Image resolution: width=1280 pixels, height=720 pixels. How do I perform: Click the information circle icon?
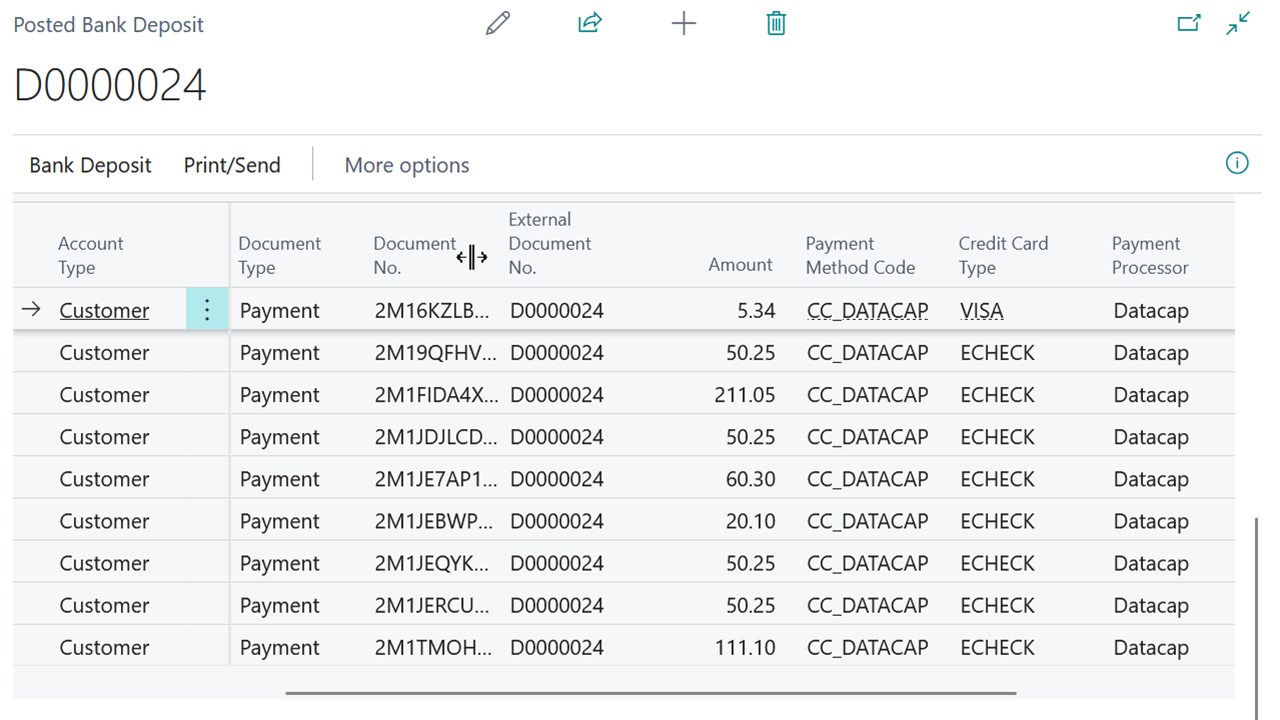point(1237,163)
